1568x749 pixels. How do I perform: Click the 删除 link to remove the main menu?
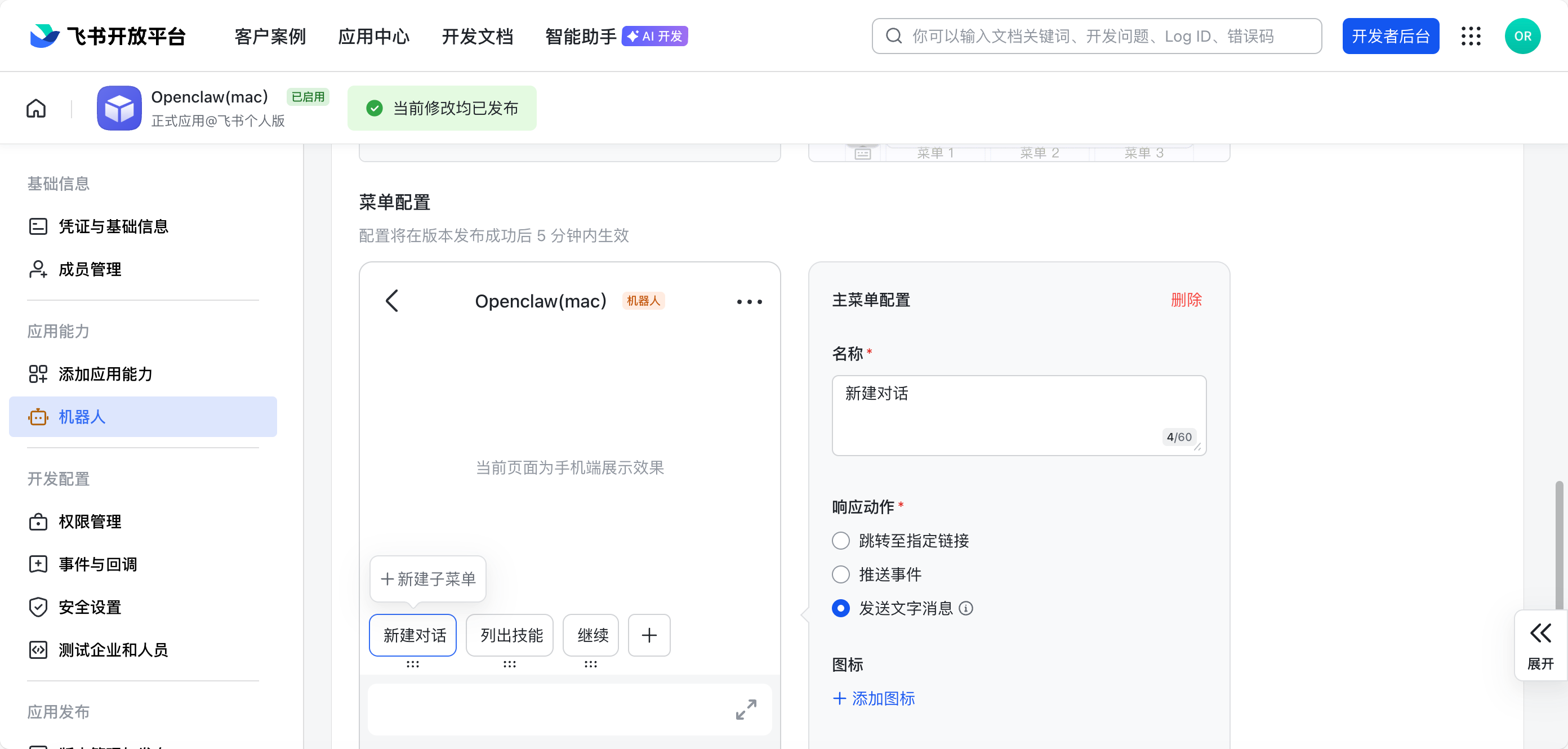pos(1186,300)
